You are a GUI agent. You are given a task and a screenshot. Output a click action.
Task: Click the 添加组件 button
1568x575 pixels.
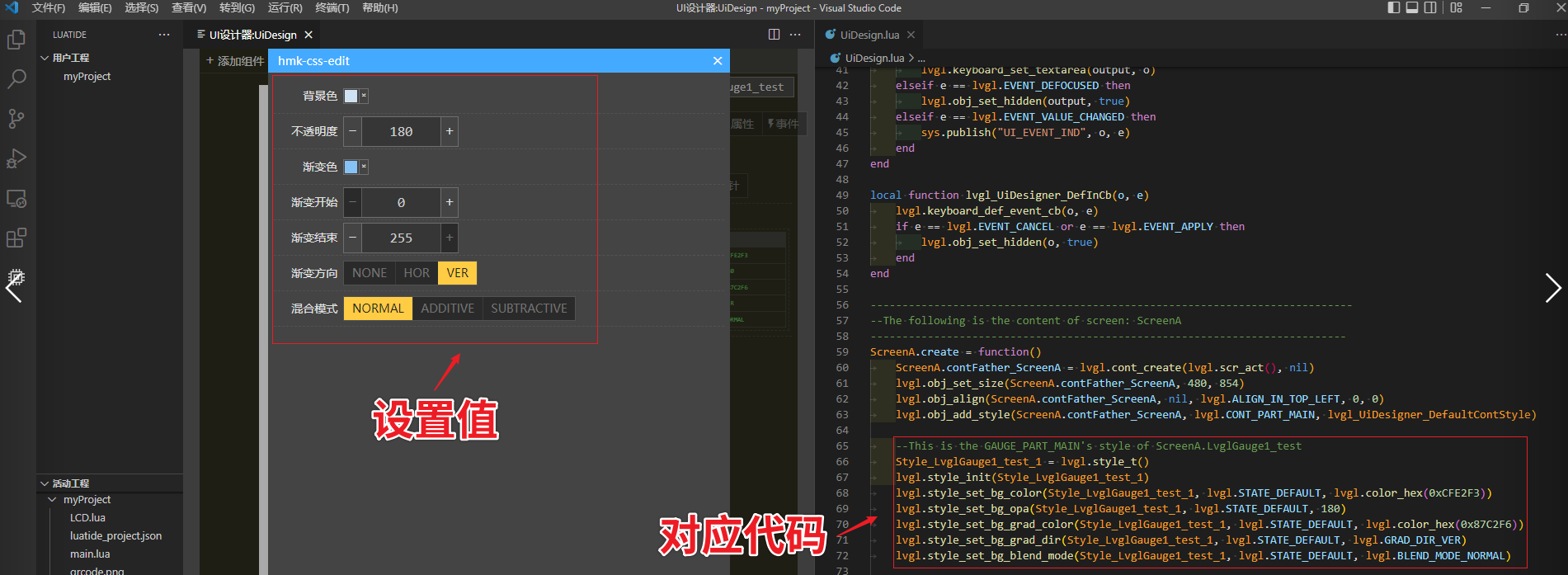point(235,61)
